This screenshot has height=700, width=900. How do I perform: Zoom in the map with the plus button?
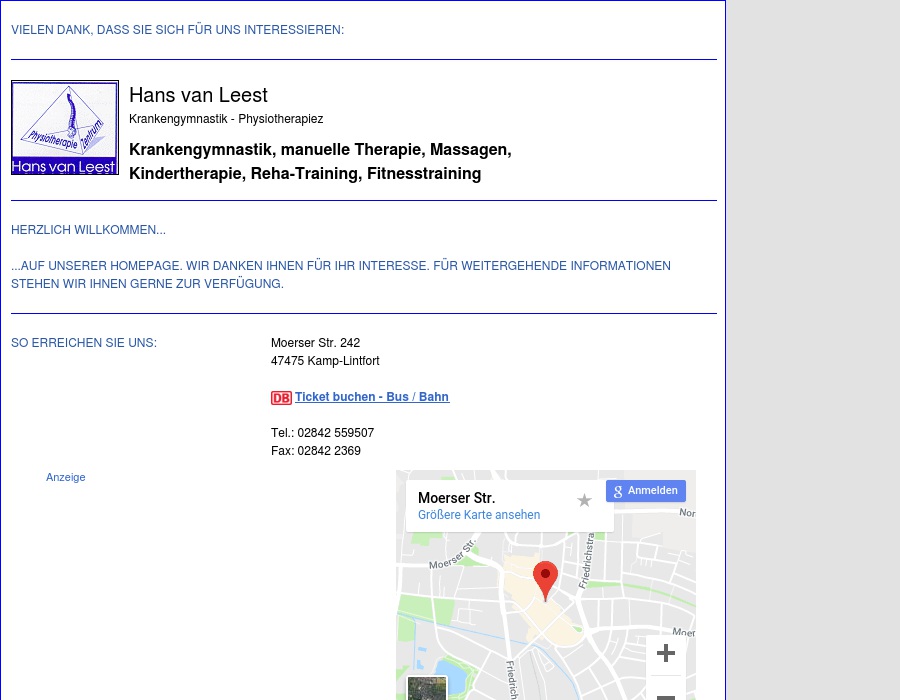click(665, 654)
